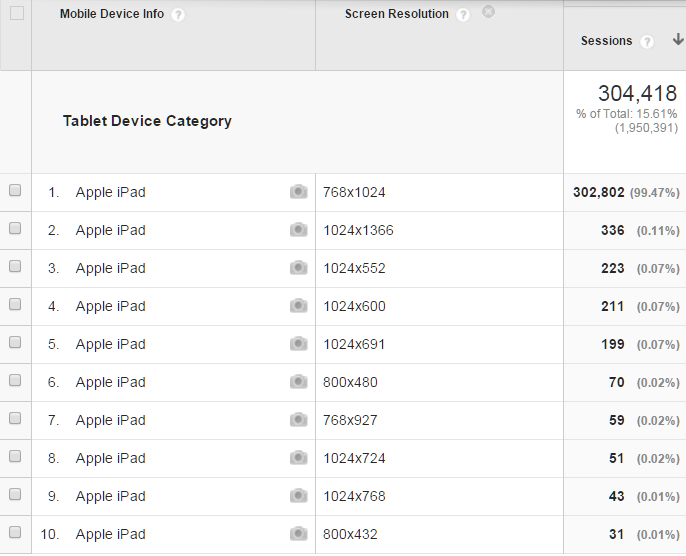Image resolution: width=686 pixels, height=556 pixels.
Task: Open camera icon for 1024x691 iPad row
Action: 298,344
